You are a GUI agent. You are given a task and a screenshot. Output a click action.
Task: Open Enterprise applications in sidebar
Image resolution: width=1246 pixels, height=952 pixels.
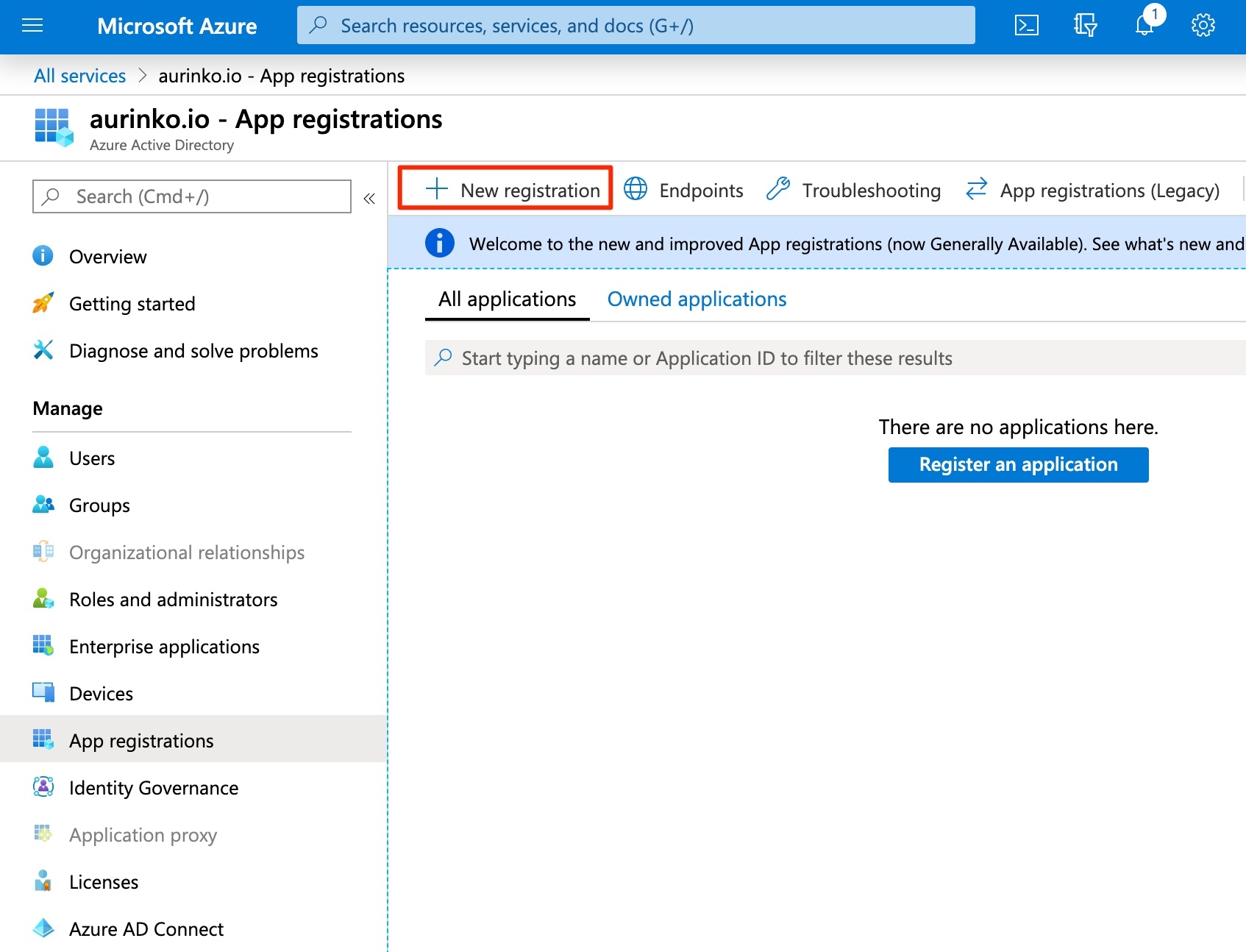point(164,647)
